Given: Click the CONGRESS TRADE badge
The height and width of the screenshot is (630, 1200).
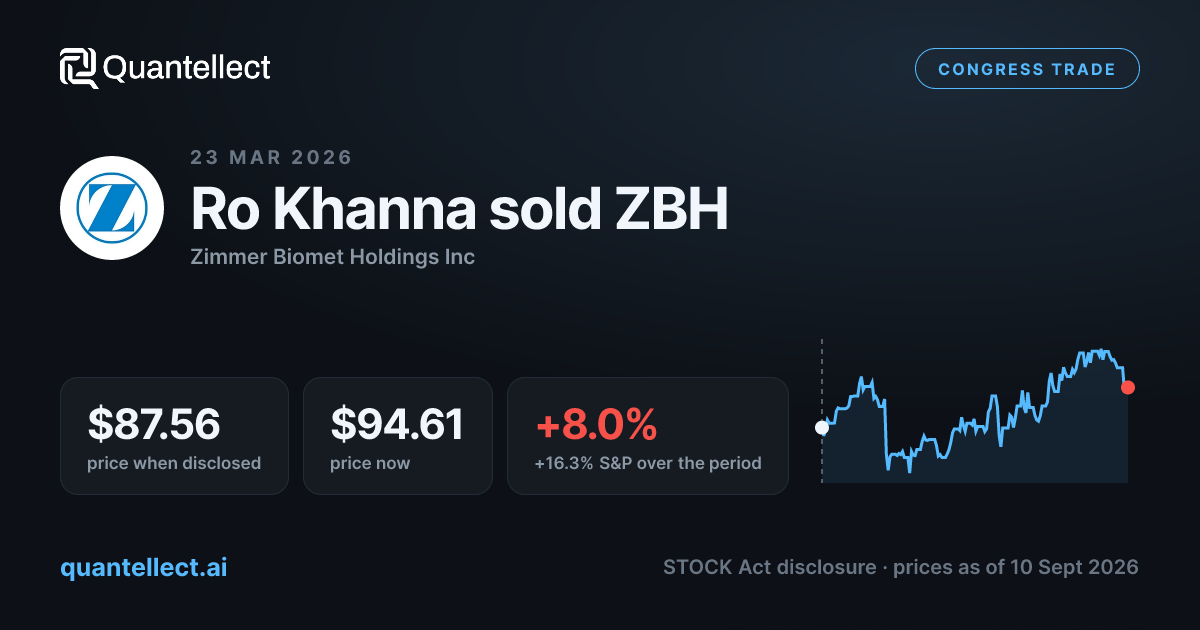Looking at the screenshot, I should [1027, 69].
